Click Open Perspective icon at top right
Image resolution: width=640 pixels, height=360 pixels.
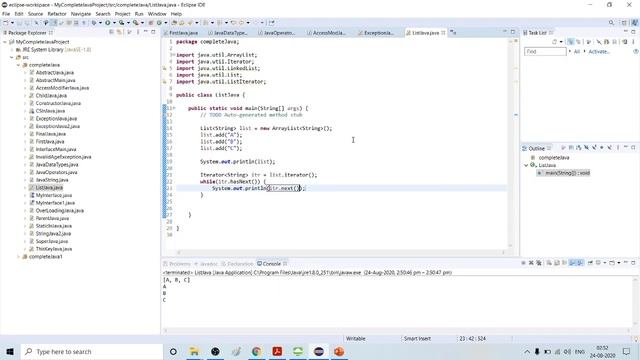(x=624, y=23)
